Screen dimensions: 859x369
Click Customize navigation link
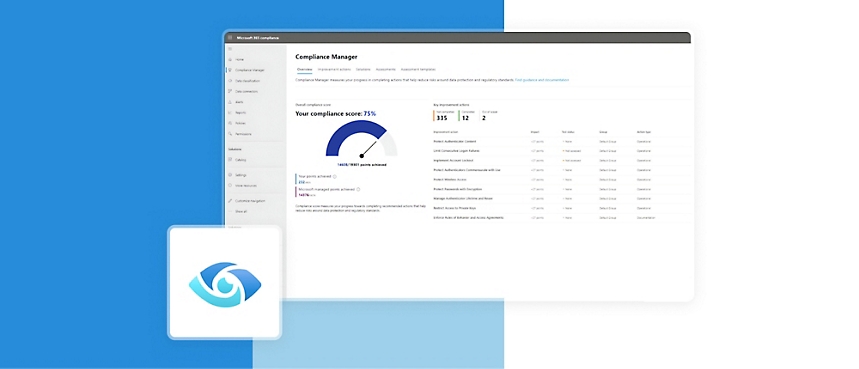(x=250, y=201)
